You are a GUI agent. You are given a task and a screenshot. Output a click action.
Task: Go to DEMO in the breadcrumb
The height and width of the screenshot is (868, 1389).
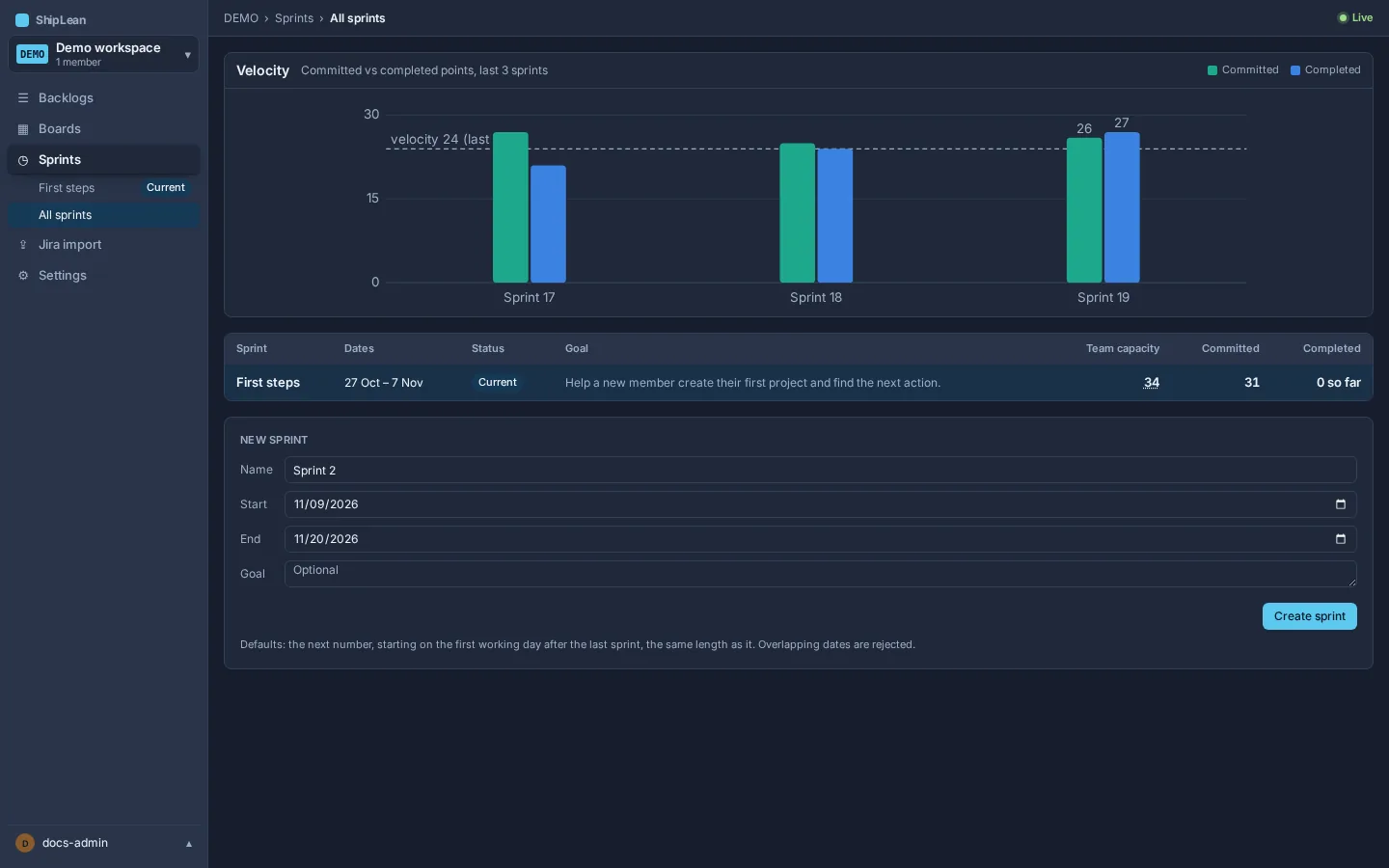pos(241,18)
